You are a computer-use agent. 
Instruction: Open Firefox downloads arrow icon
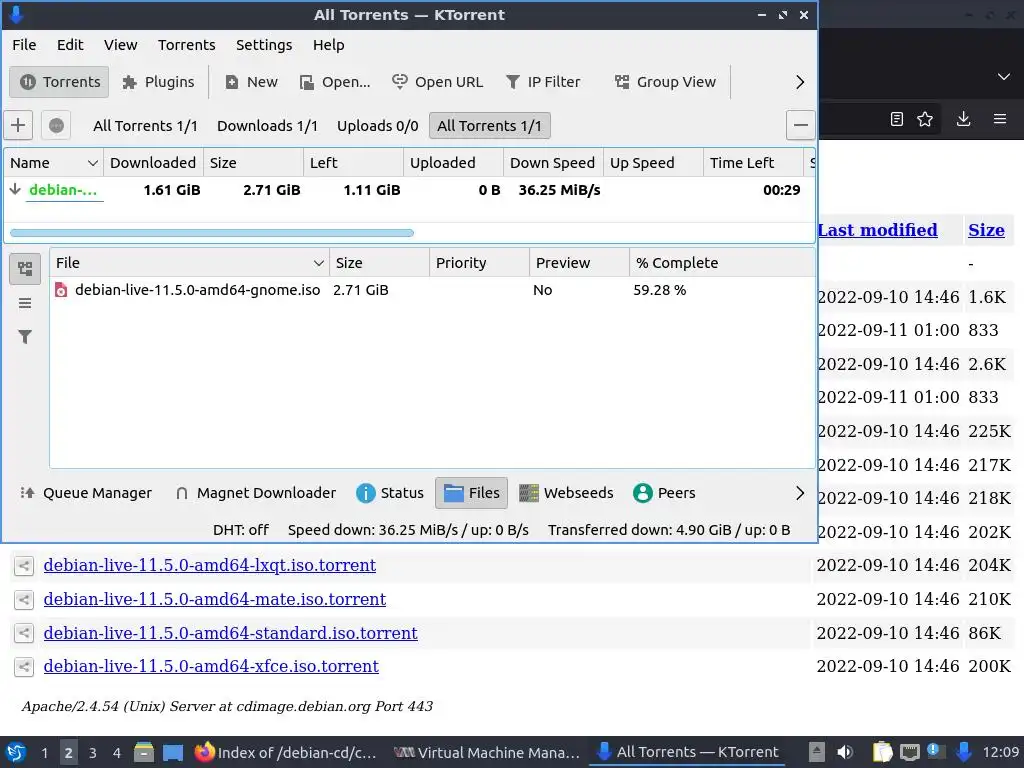(x=963, y=119)
